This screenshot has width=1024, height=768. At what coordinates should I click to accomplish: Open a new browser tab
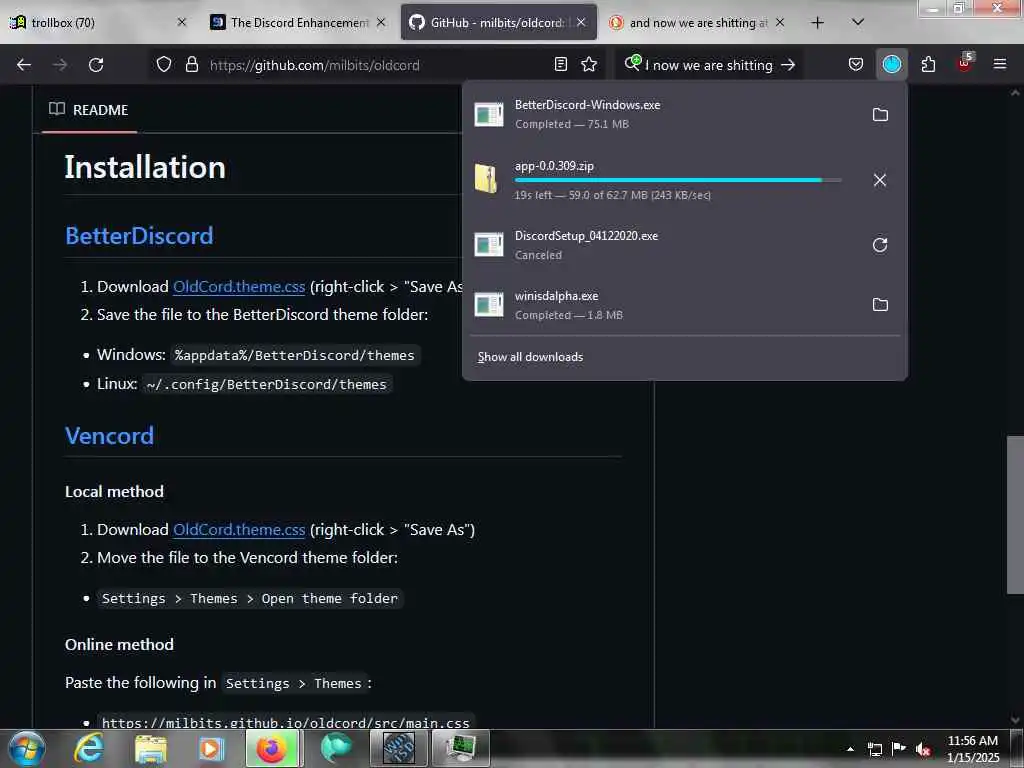[x=817, y=23]
